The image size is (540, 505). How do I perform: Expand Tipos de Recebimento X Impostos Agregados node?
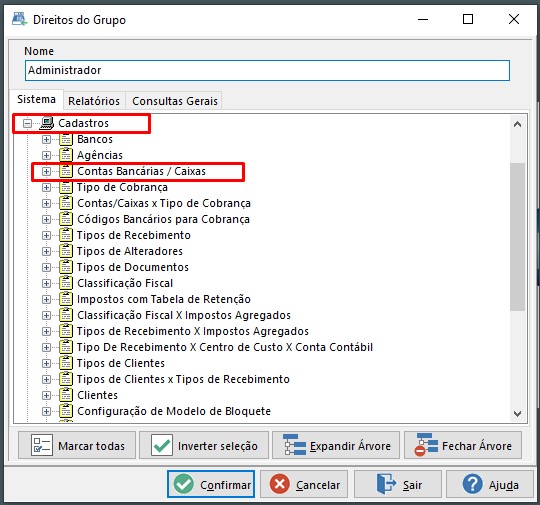pyautogui.click(x=46, y=331)
